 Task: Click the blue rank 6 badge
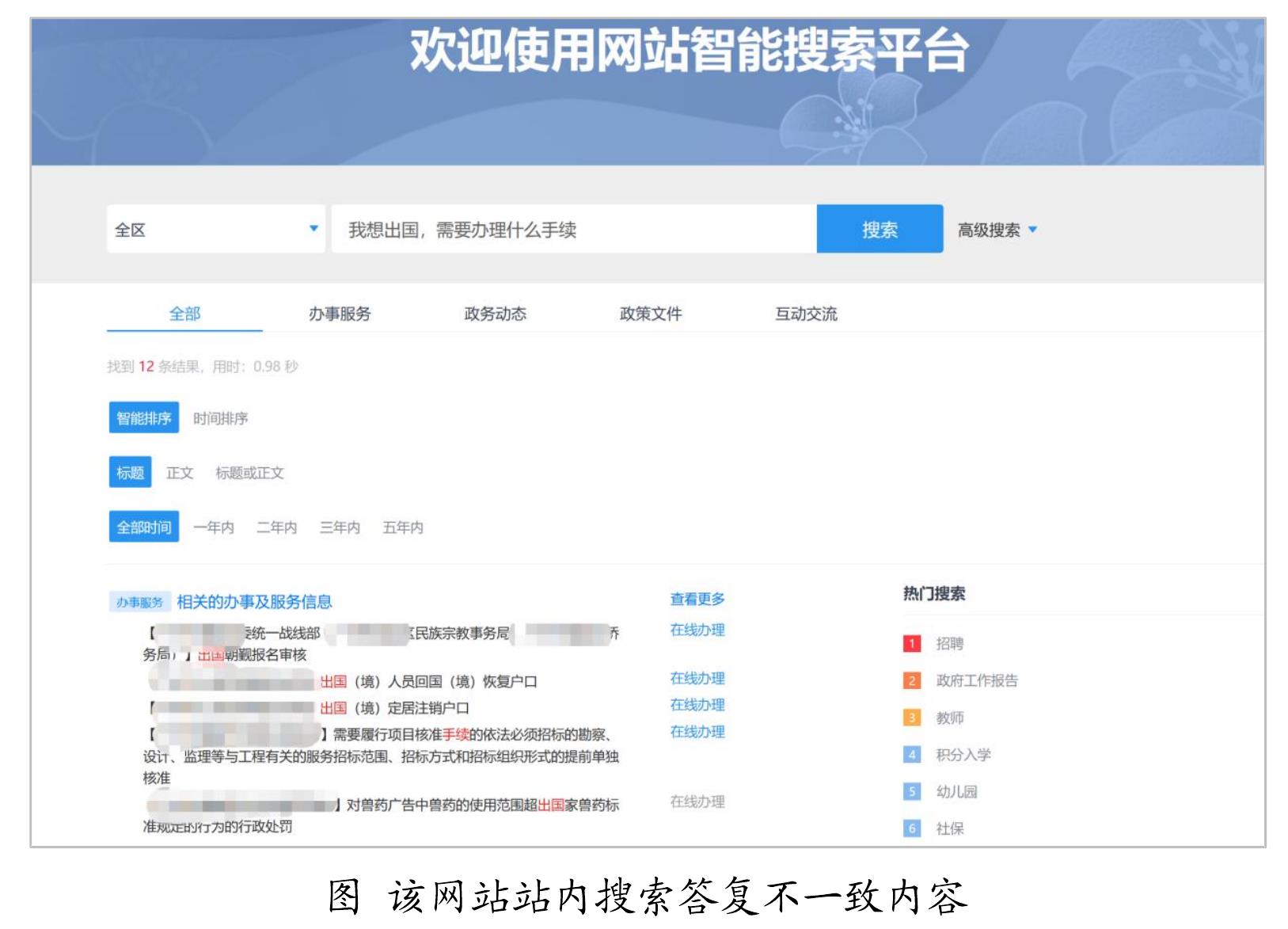pos(912,828)
